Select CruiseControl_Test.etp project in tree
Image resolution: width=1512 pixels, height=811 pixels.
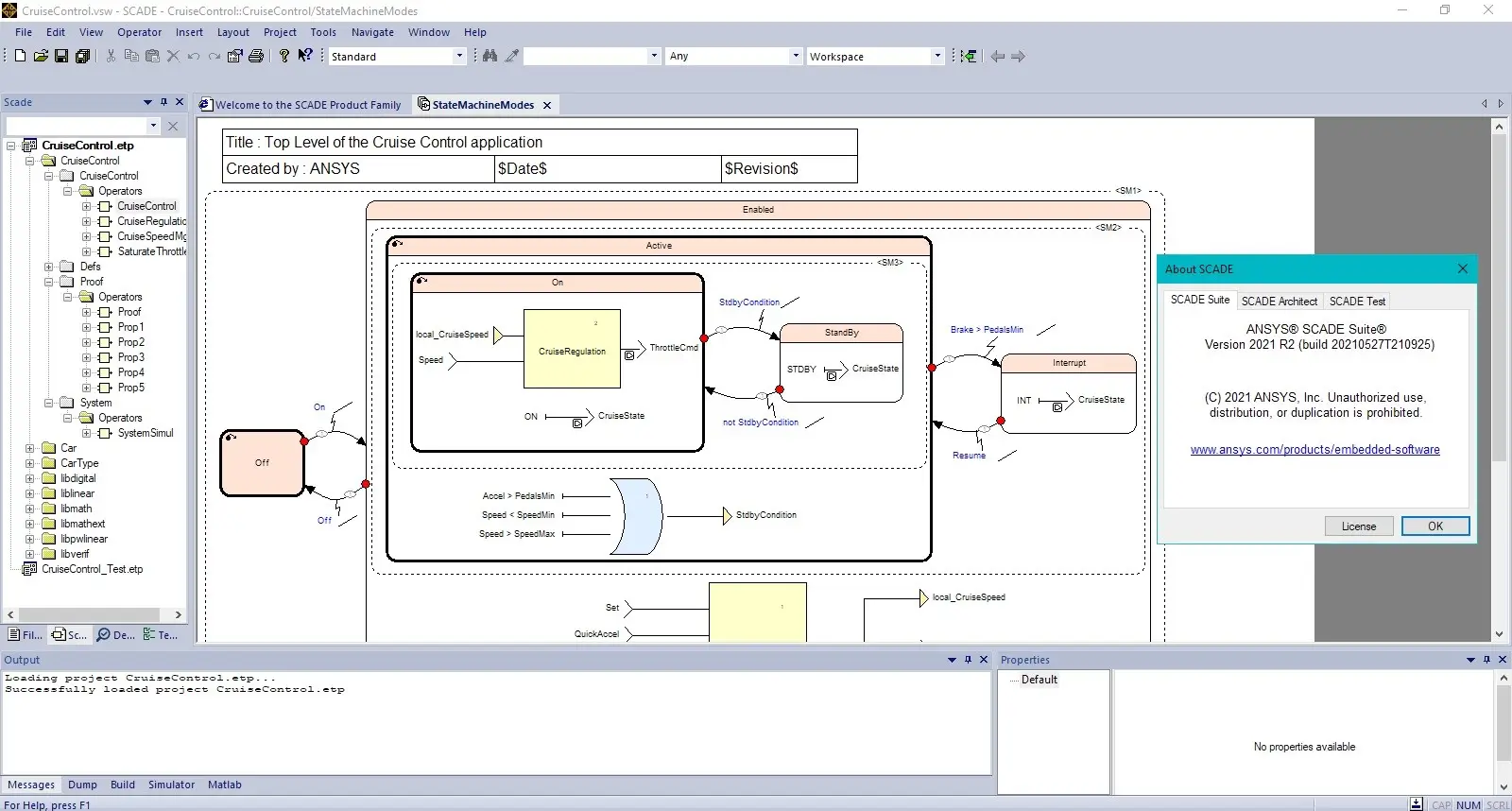pos(92,569)
